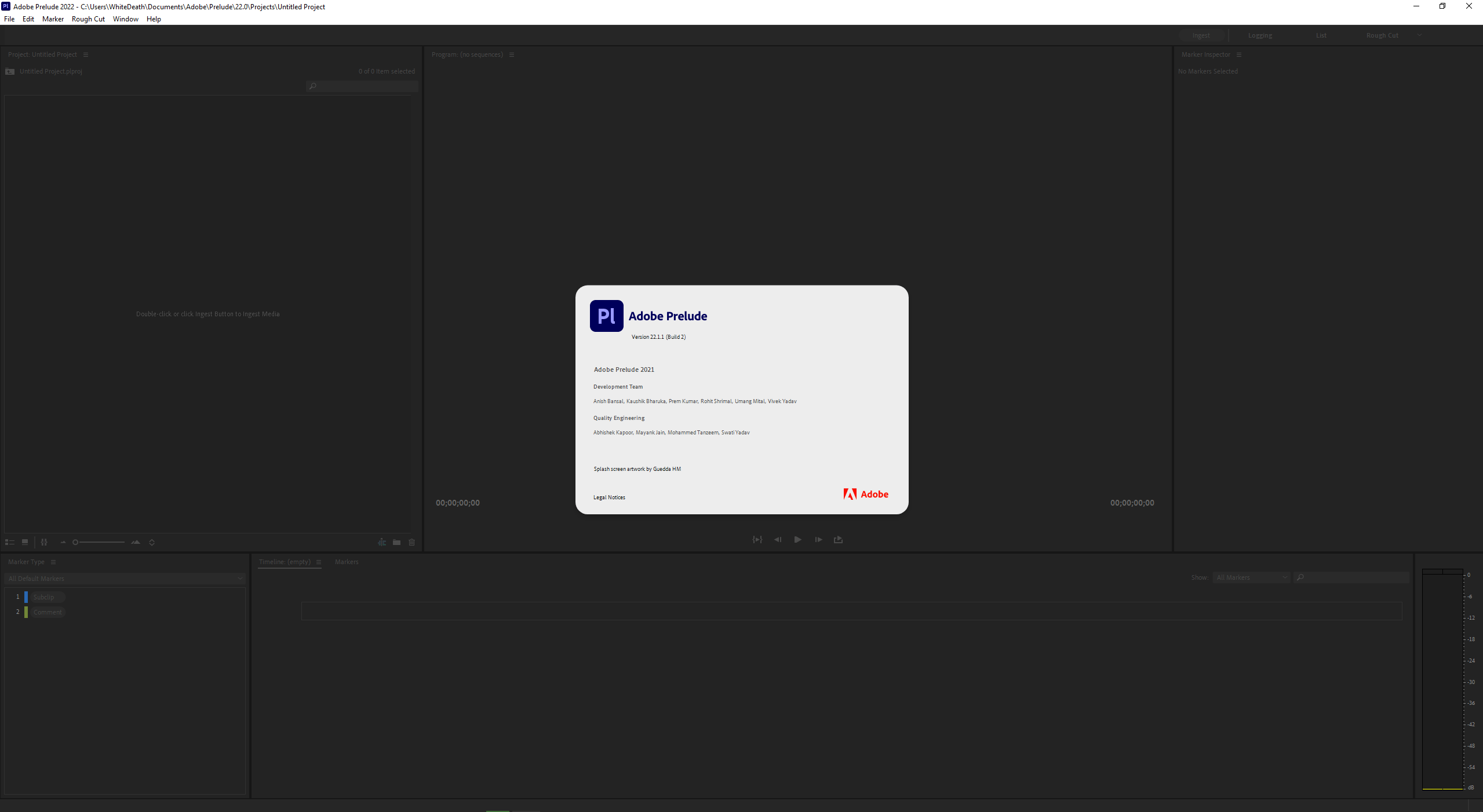The image size is (1483, 812).
Task: Click "Double-click or click Ingest Button" hint text
Action: 208,314
